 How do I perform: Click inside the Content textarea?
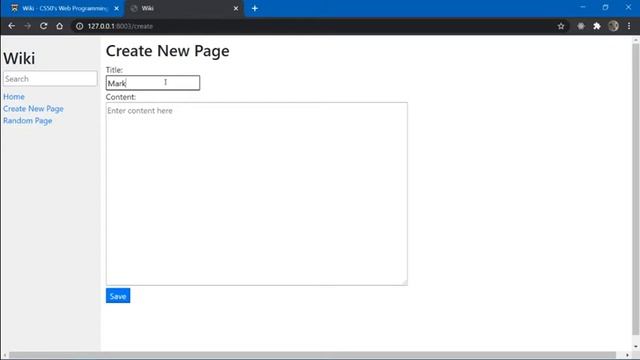coord(256,194)
